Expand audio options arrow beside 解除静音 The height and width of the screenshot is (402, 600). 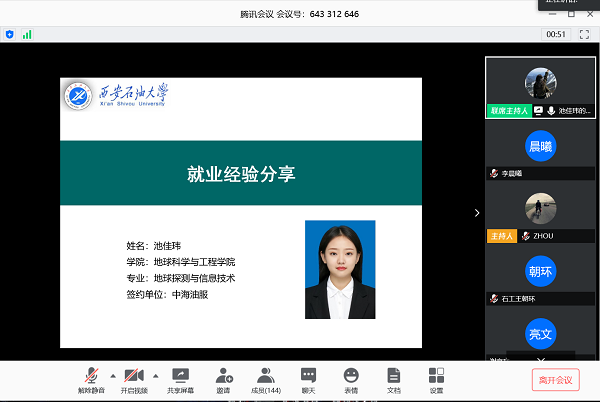[112, 375]
